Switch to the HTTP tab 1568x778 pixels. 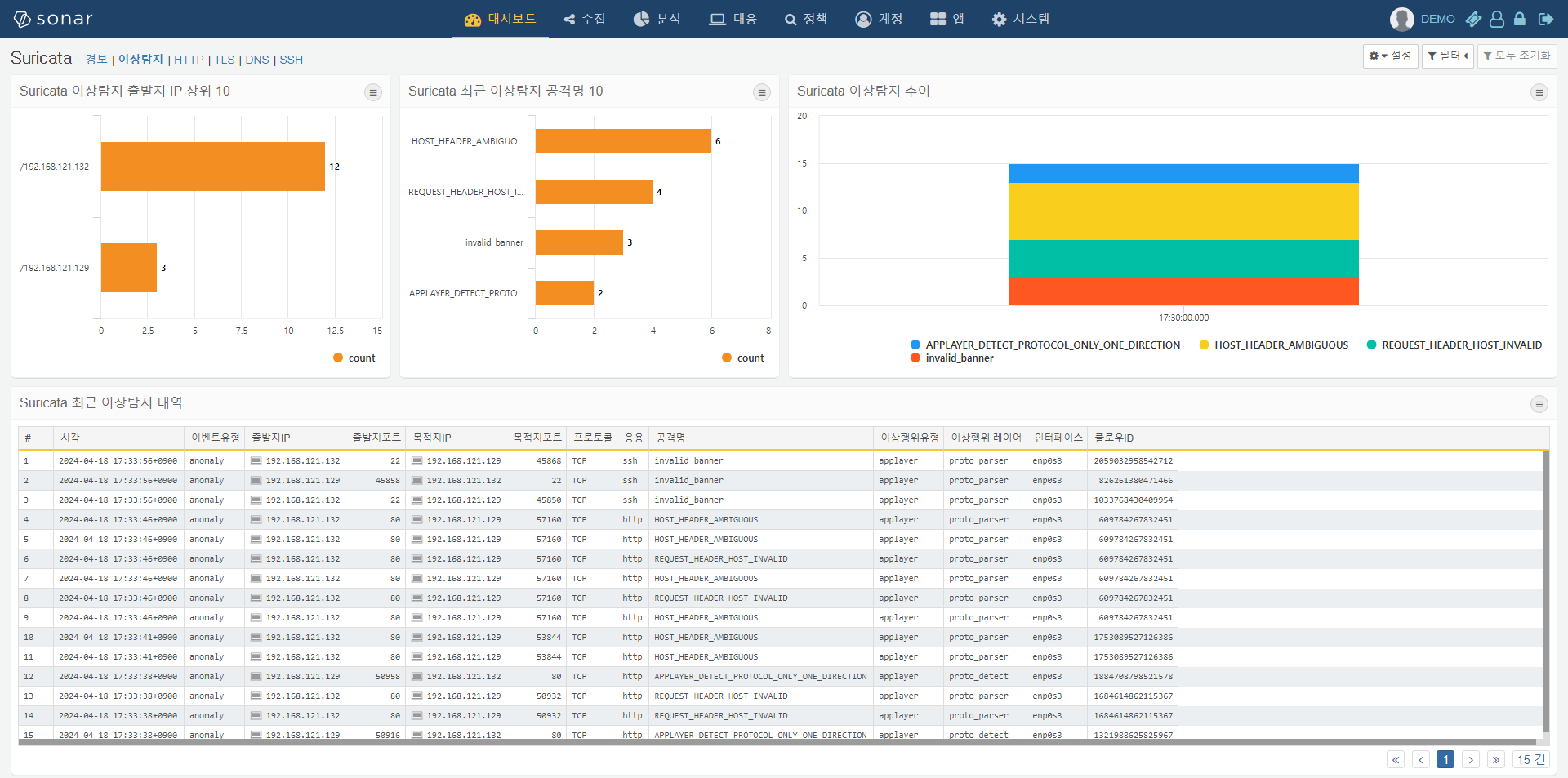[189, 60]
